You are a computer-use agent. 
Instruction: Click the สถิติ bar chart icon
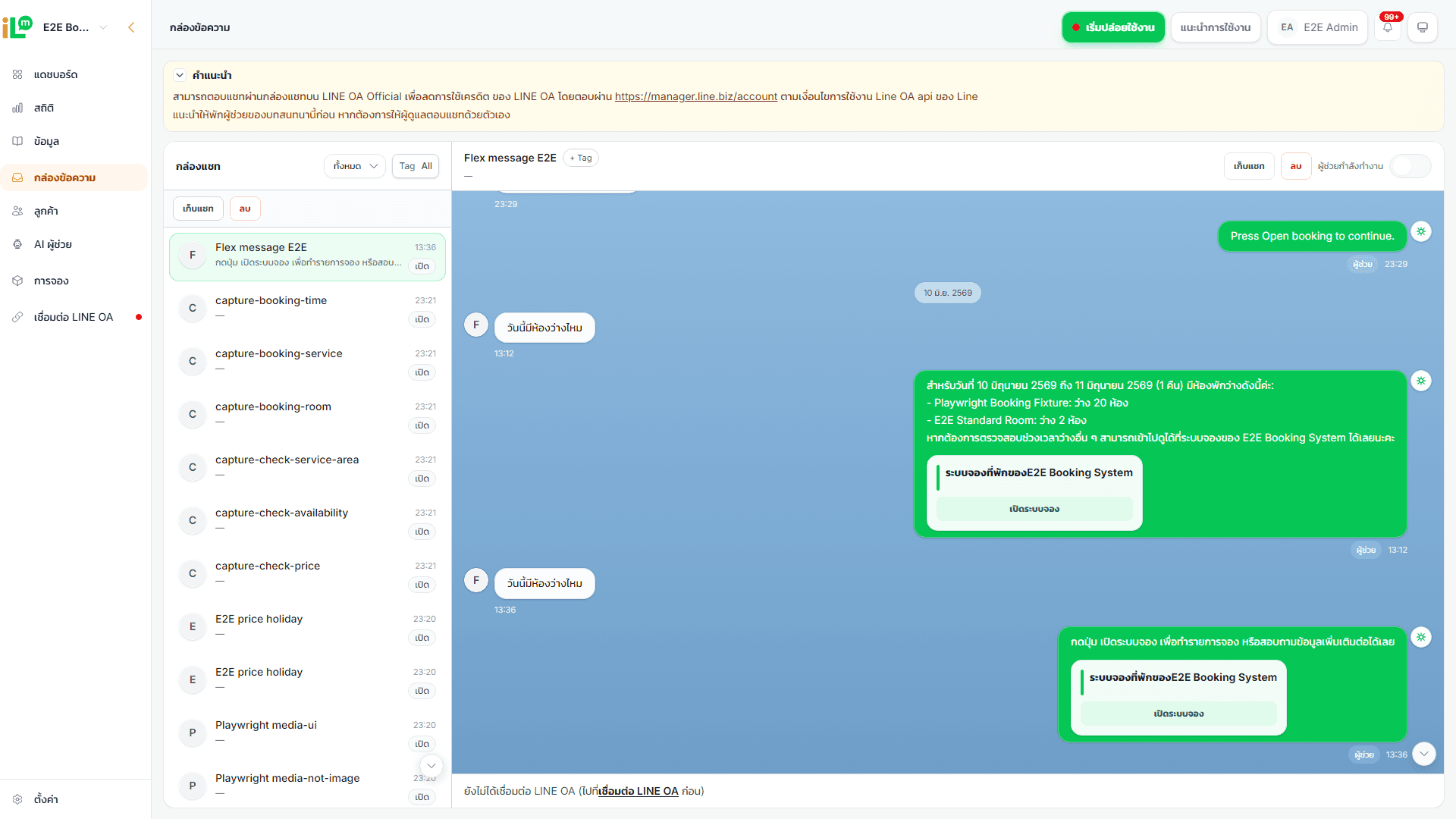pos(17,108)
